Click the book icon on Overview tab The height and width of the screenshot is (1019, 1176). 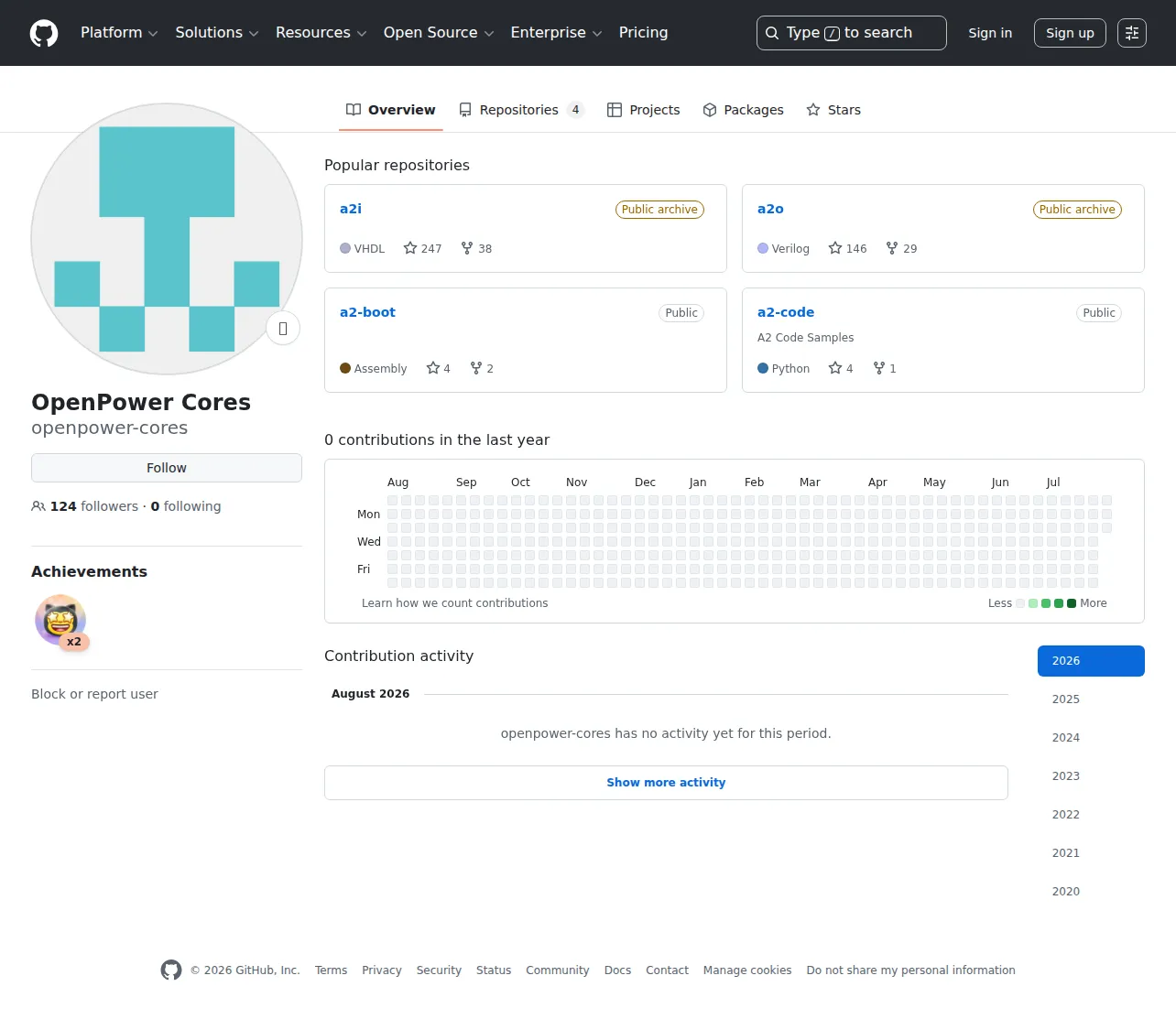354,110
